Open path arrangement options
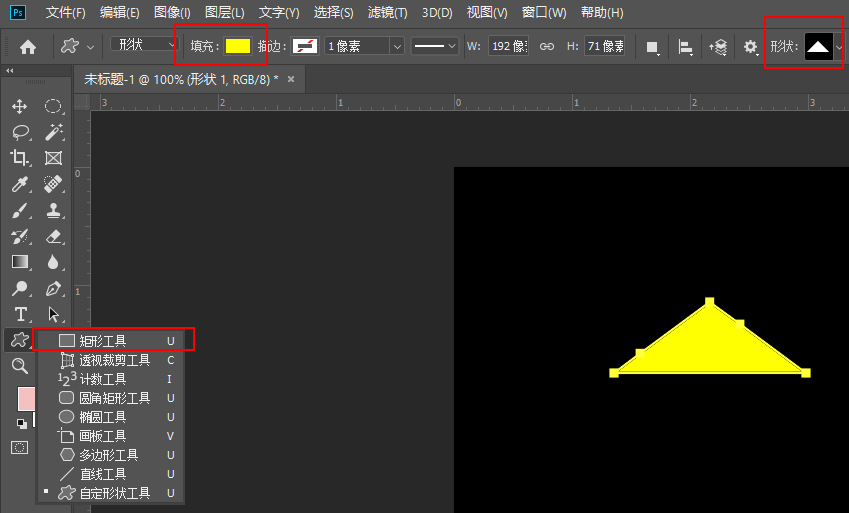The image size is (849, 513). [x=718, y=47]
